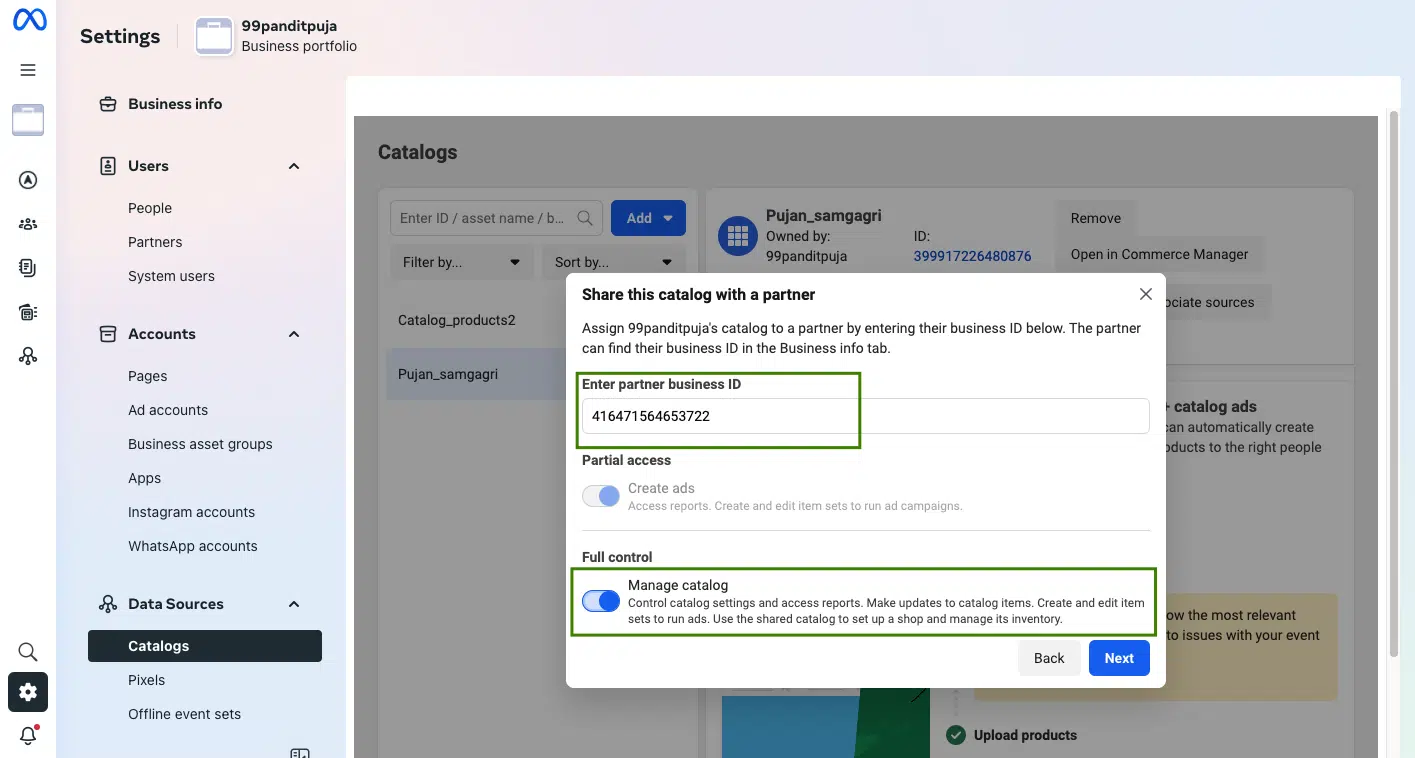
Task: Open the Sort by dropdown
Action: coord(613,262)
